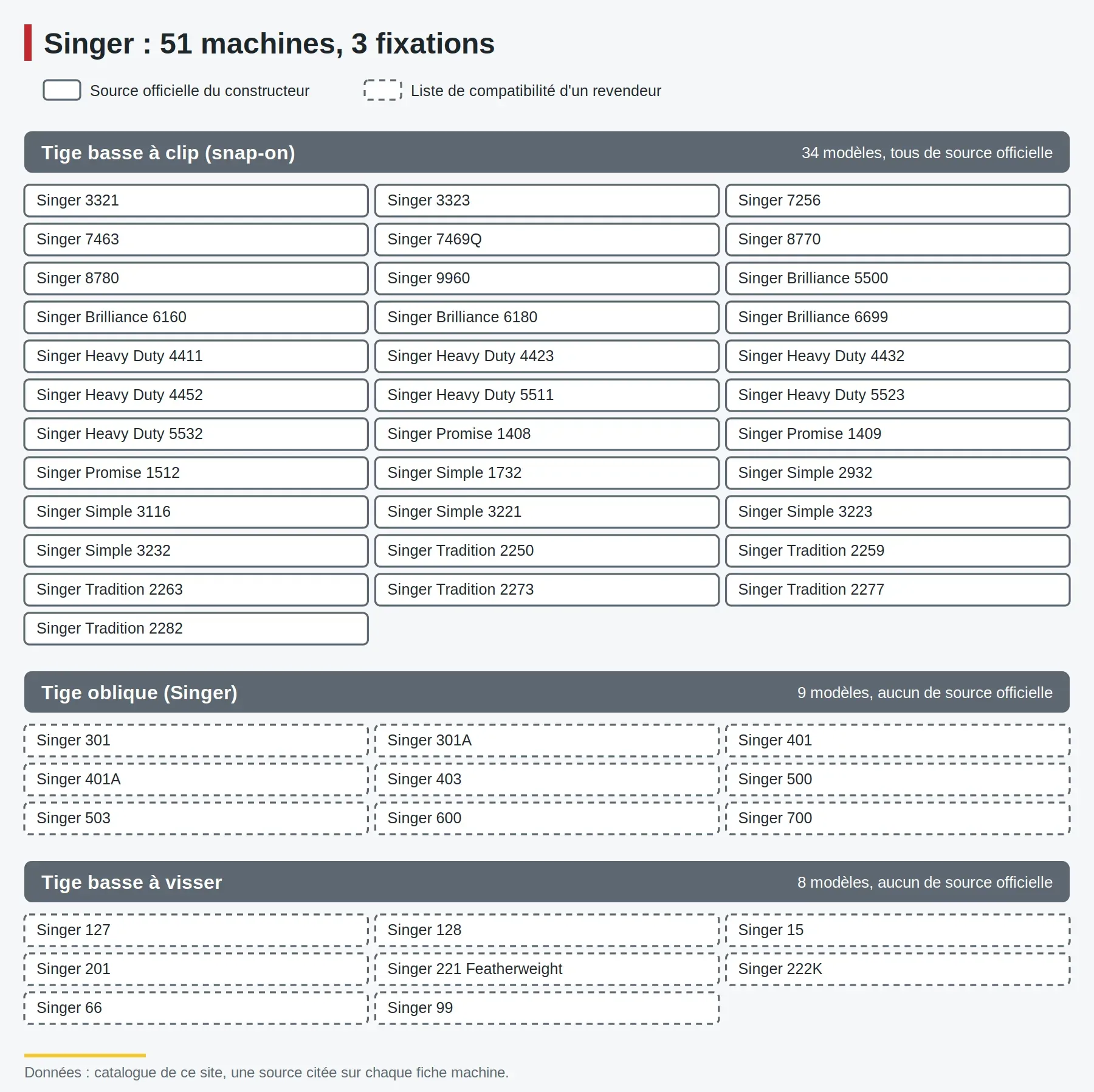Choose the Singer 7463 card
Screen dimensions: 1094x1092
[196, 240]
